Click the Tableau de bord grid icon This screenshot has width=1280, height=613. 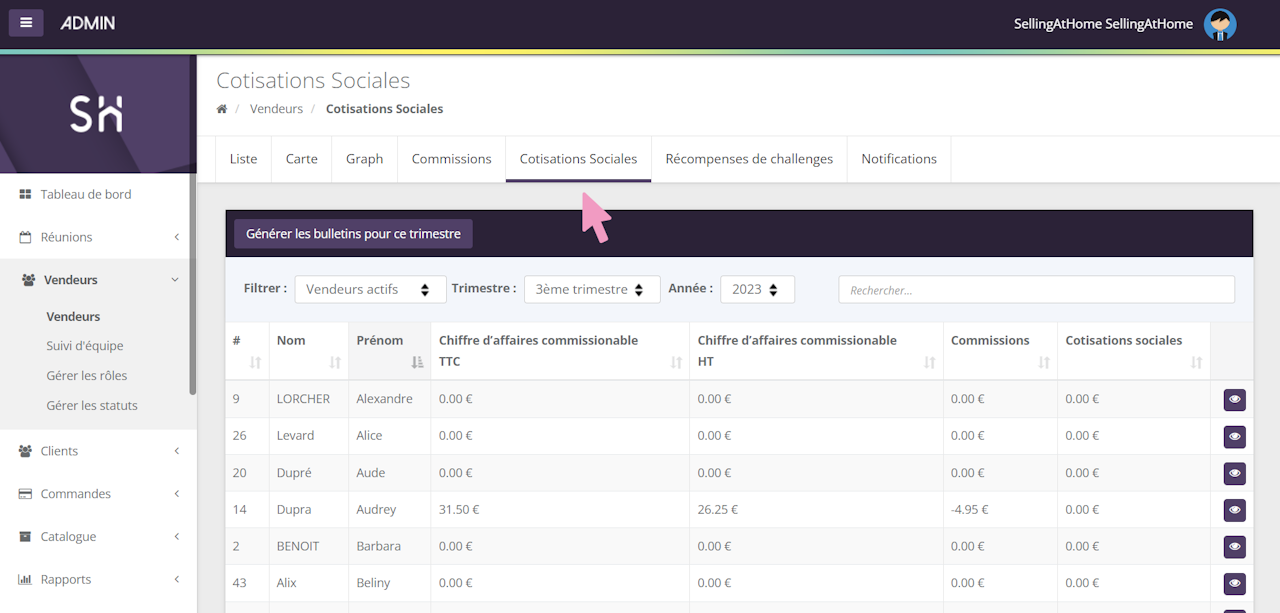click(26, 194)
